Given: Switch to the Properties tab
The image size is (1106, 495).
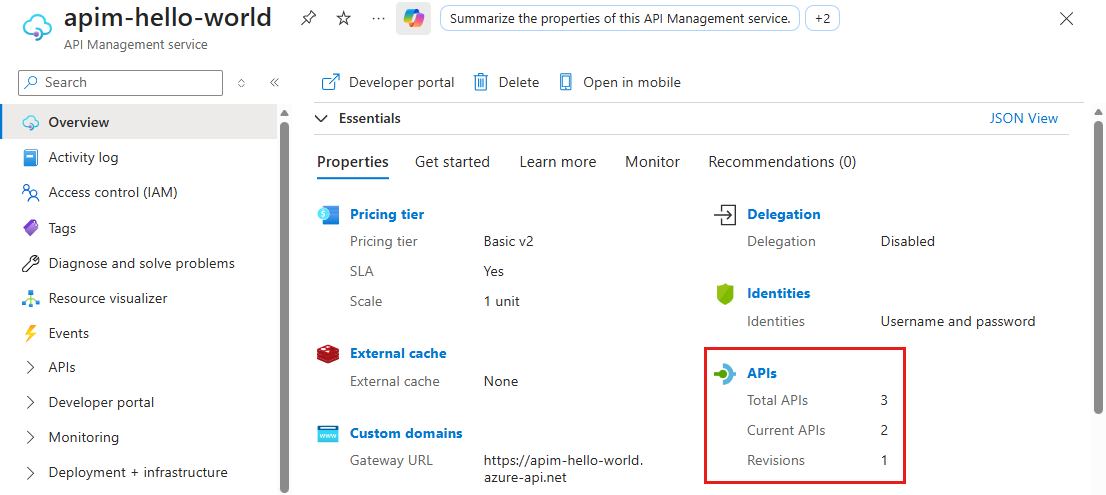Looking at the screenshot, I should (x=353, y=162).
